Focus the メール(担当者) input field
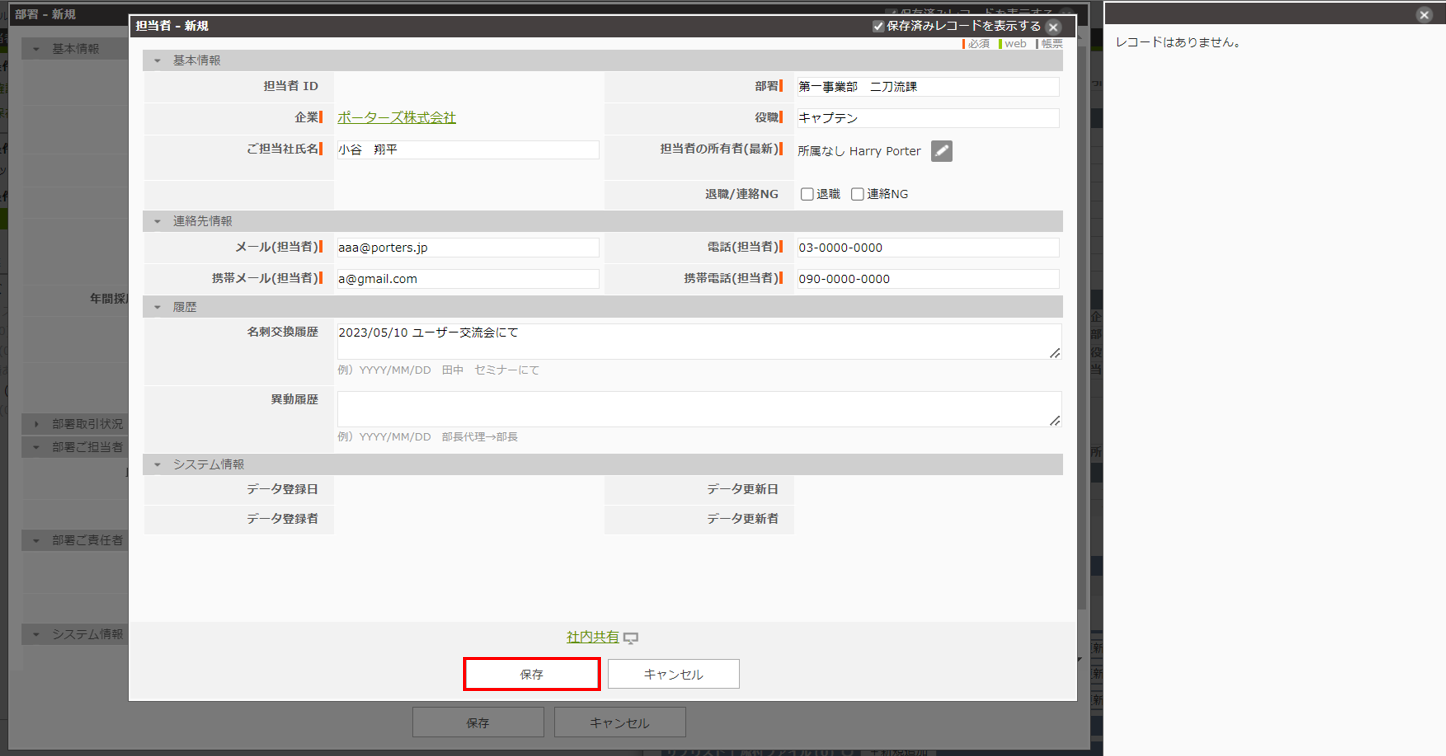 click(x=467, y=248)
